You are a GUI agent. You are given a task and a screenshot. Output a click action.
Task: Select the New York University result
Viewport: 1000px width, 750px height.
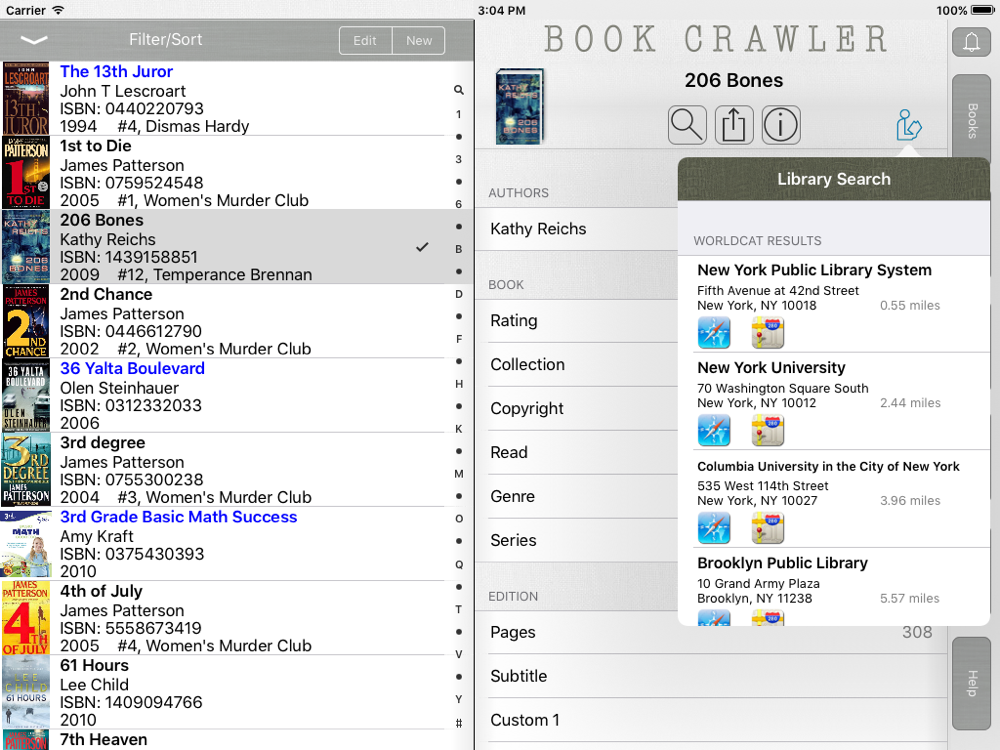point(834,402)
